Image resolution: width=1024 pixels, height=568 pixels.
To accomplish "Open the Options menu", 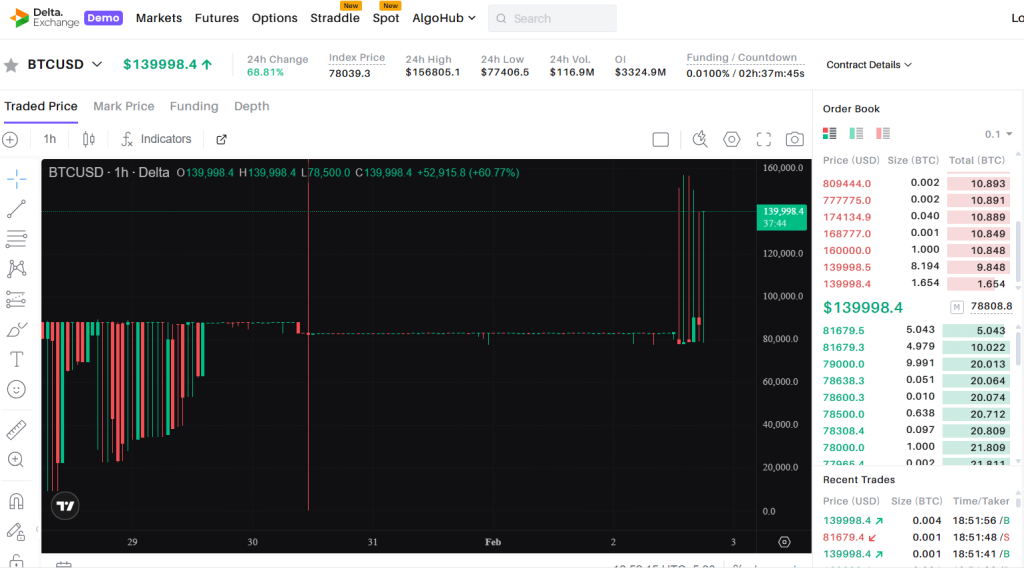I will tap(274, 18).
